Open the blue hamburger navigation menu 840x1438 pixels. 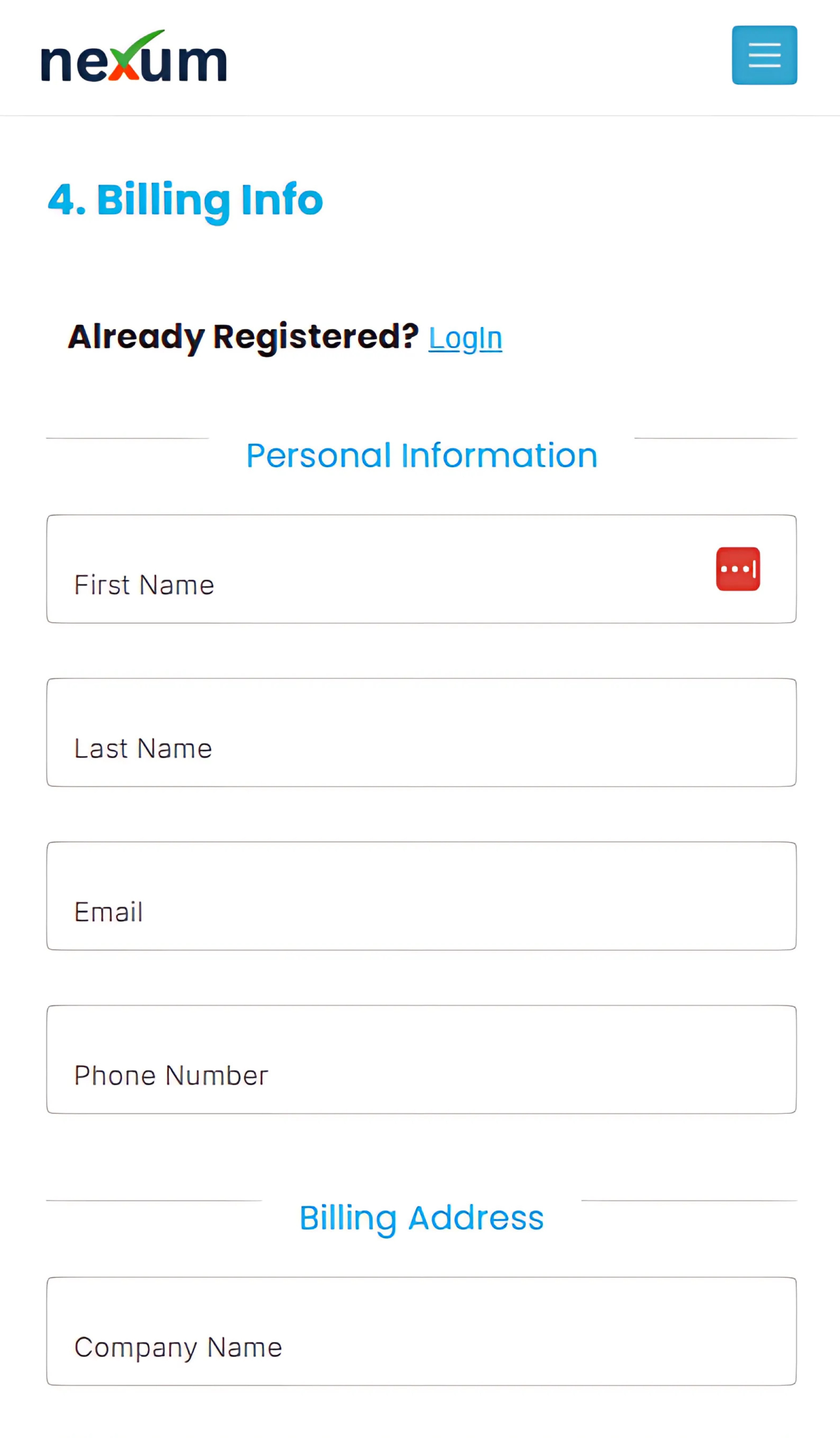click(764, 55)
